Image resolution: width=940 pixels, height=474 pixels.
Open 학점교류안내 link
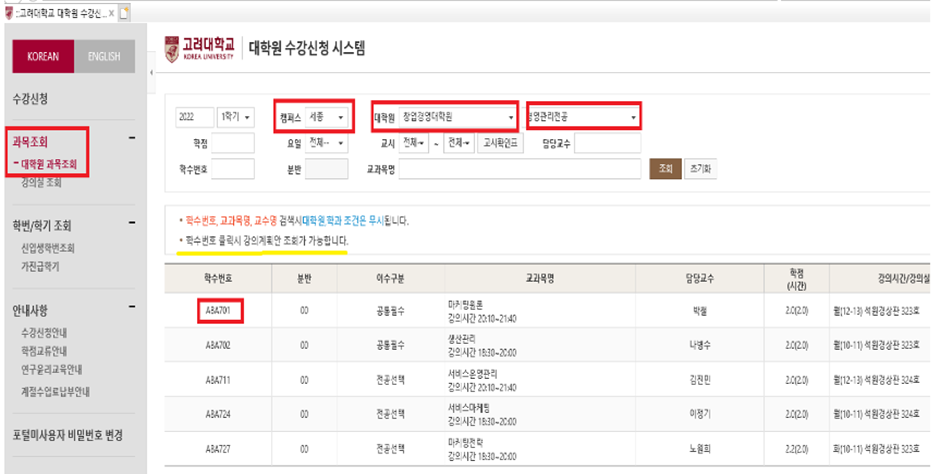(x=44, y=351)
